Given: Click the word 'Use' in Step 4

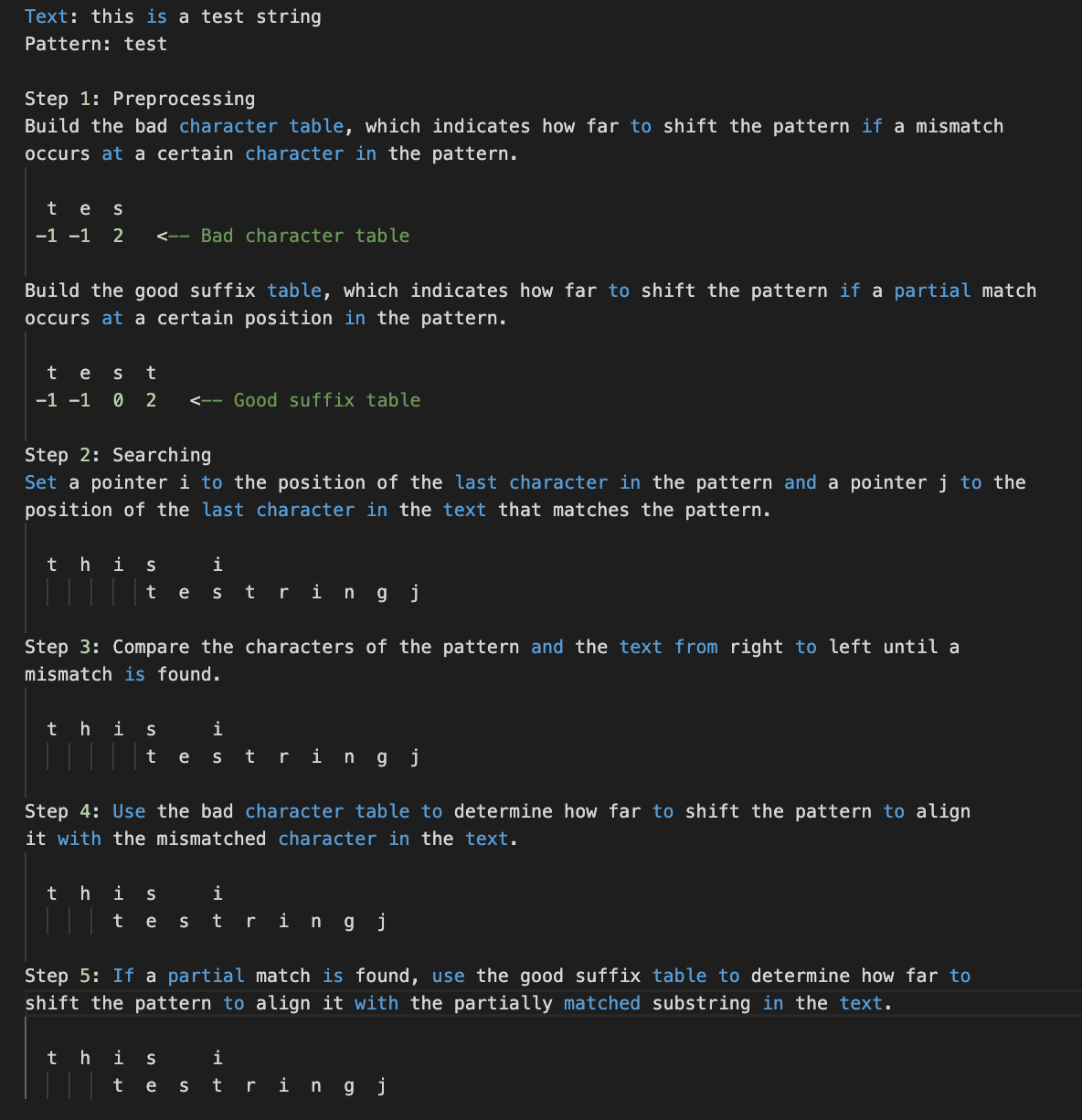Looking at the screenshot, I should (129, 811).
